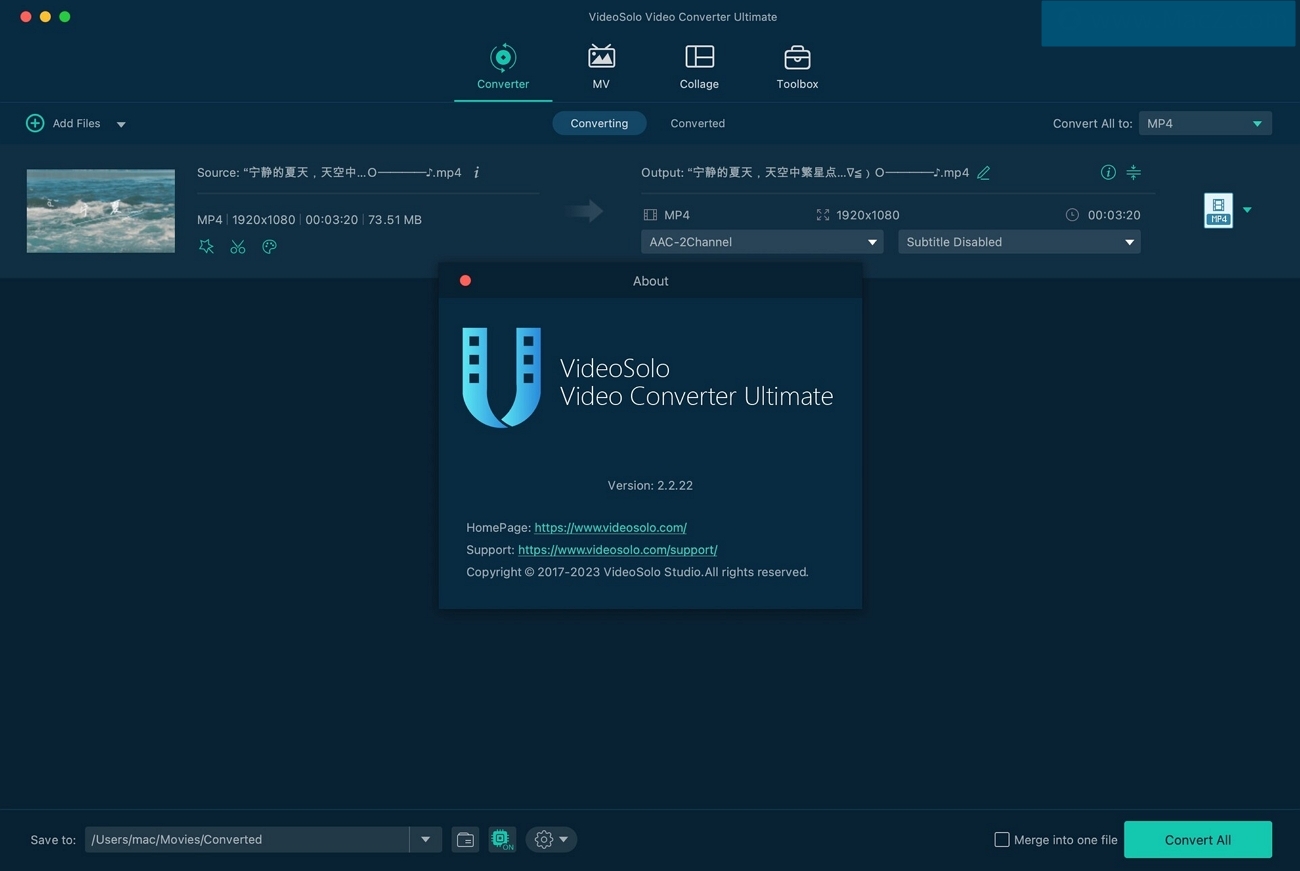Screen dimensions: 1300x871
Task: Open the output media info icon
Action: (1108, 172)
